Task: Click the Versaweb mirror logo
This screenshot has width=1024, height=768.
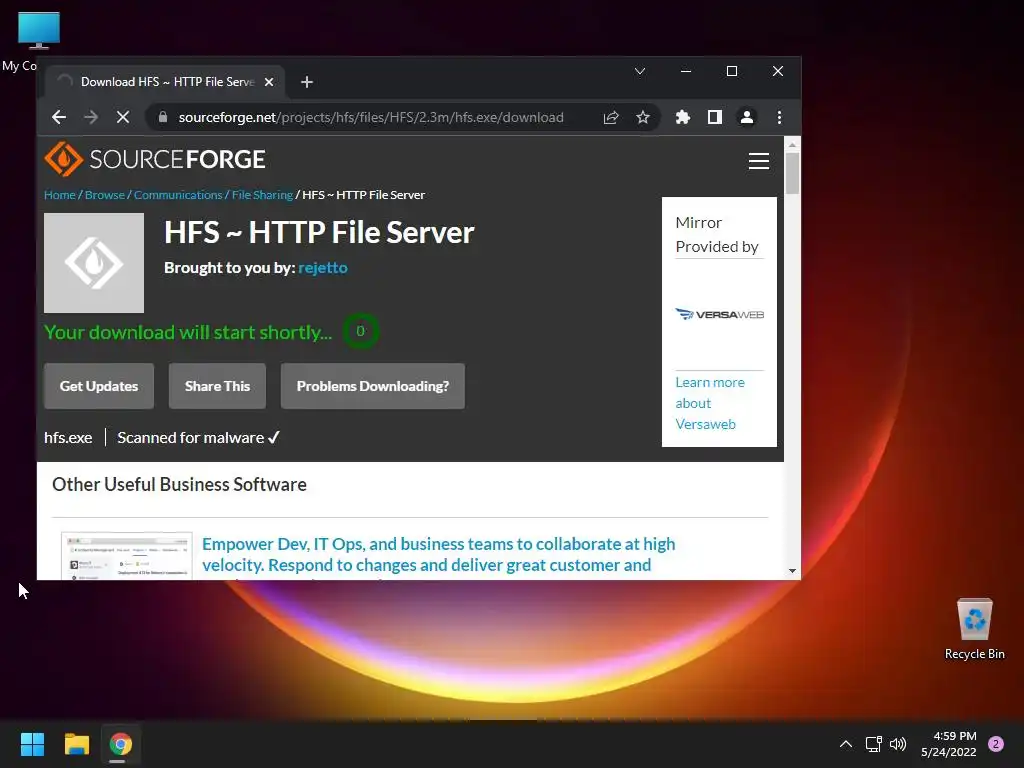Action: pos(719,315)
